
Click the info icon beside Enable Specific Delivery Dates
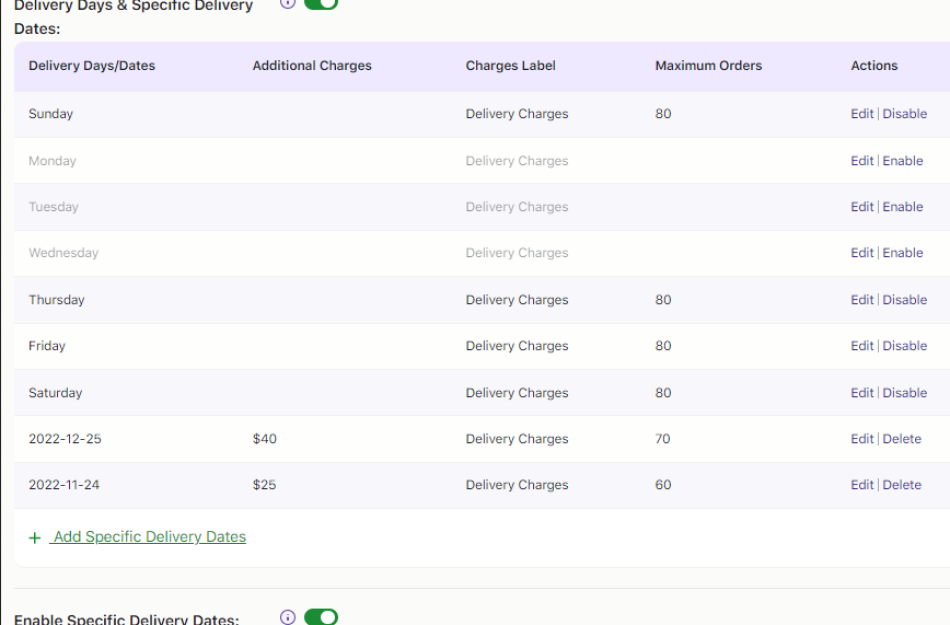click(289, 617)
